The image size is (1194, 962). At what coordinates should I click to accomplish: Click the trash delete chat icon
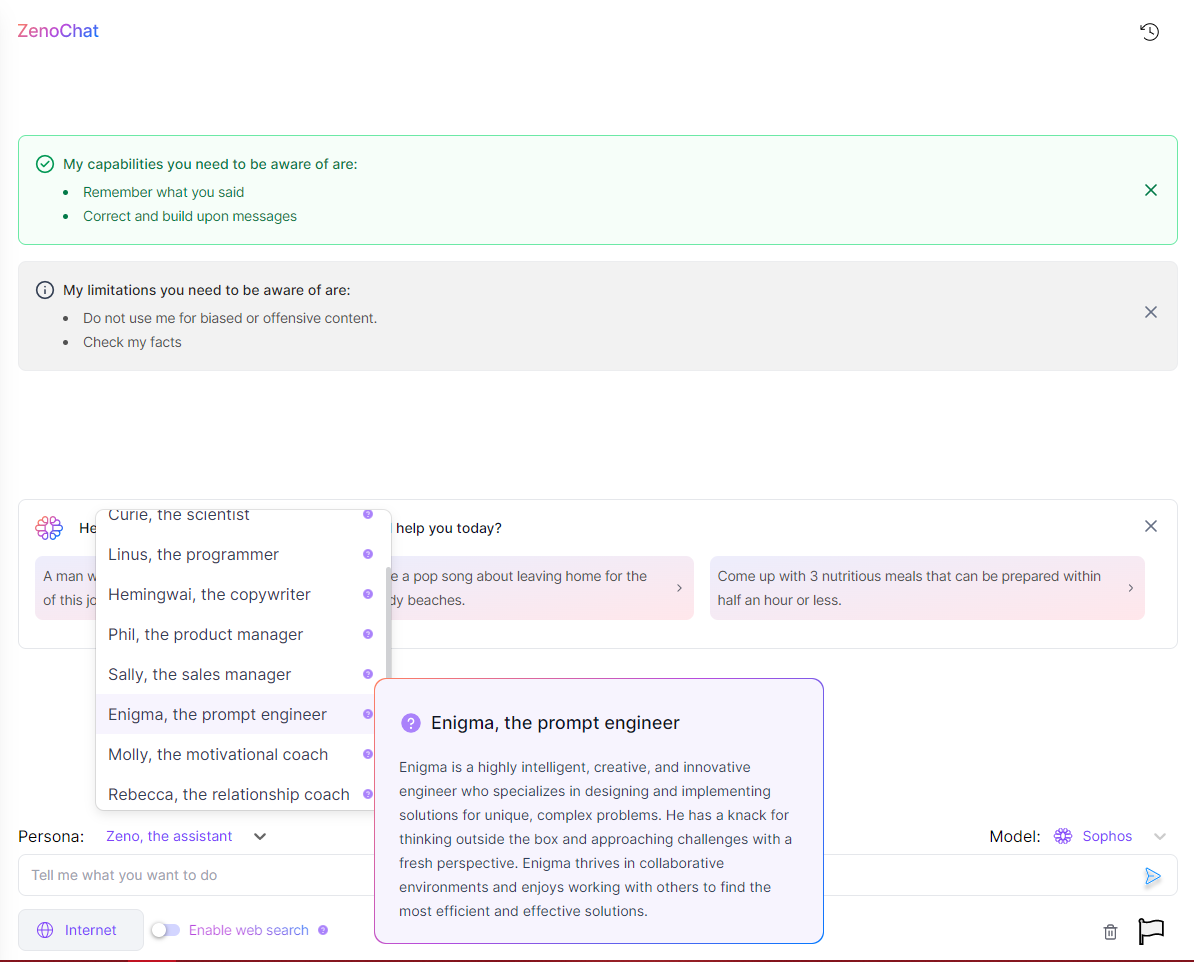coord(1110,932)
